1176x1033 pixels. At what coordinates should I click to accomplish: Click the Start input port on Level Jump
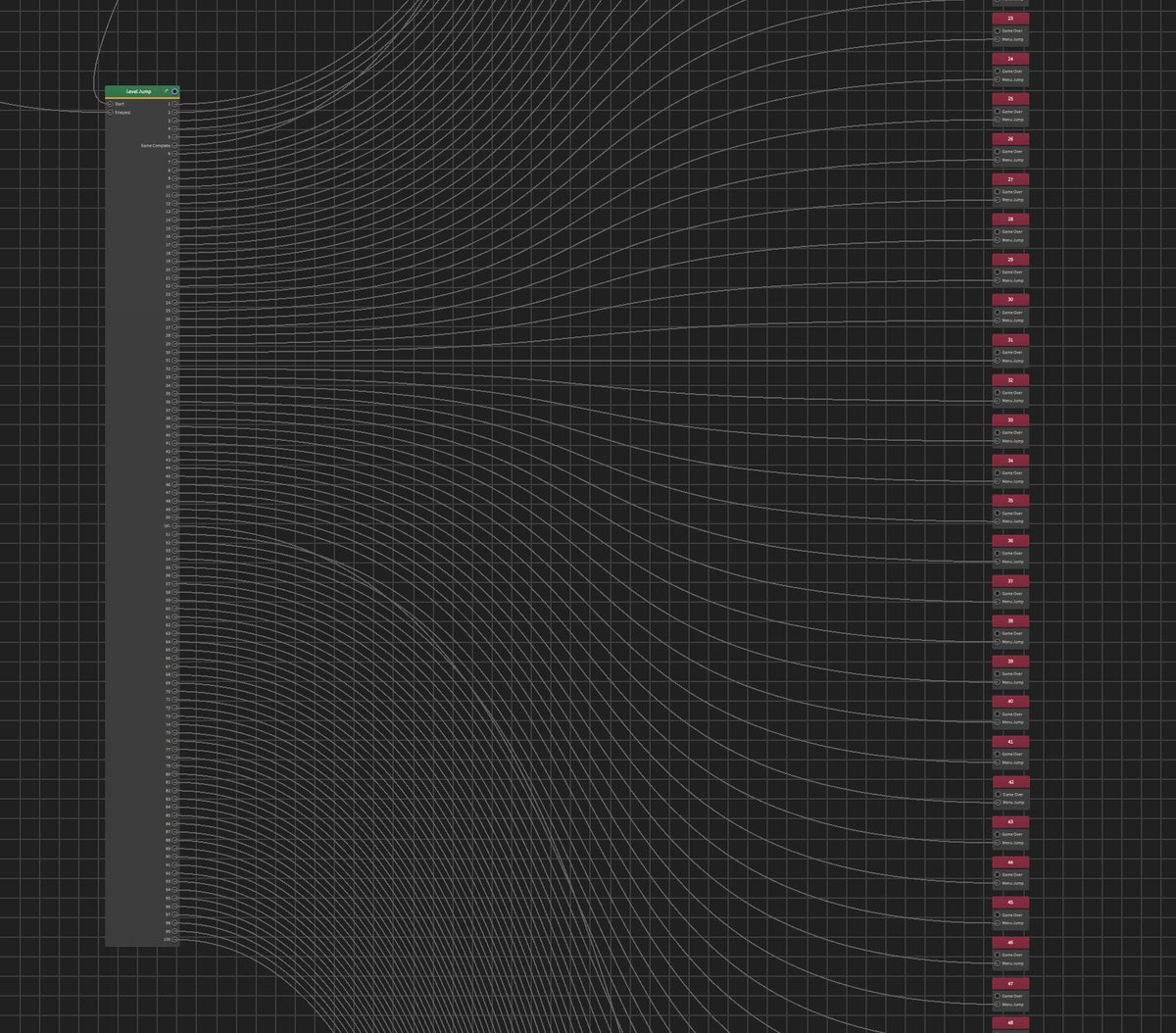[110, 104]
